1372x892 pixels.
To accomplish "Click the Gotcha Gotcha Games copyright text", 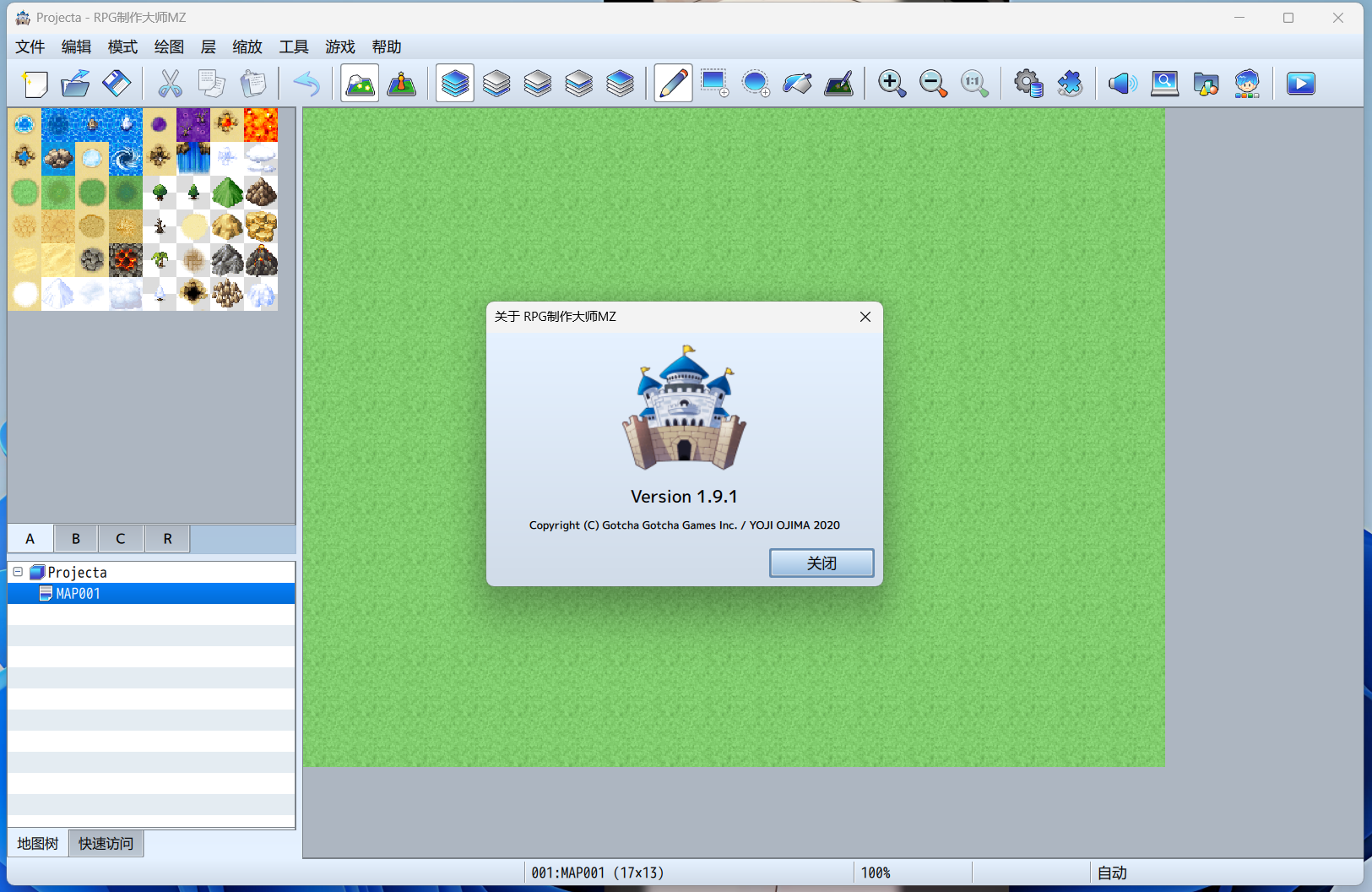I will coord(685,525).
